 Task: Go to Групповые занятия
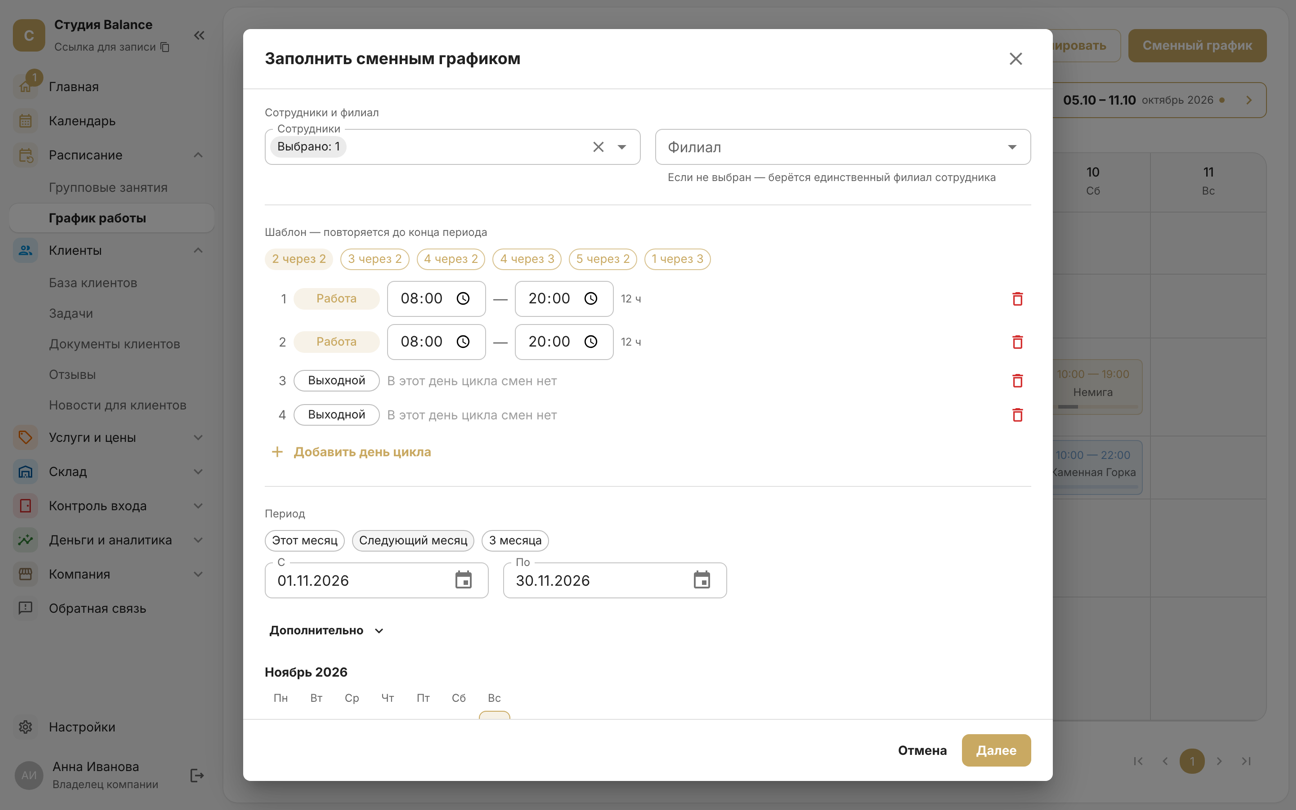[x=108, y=187]
